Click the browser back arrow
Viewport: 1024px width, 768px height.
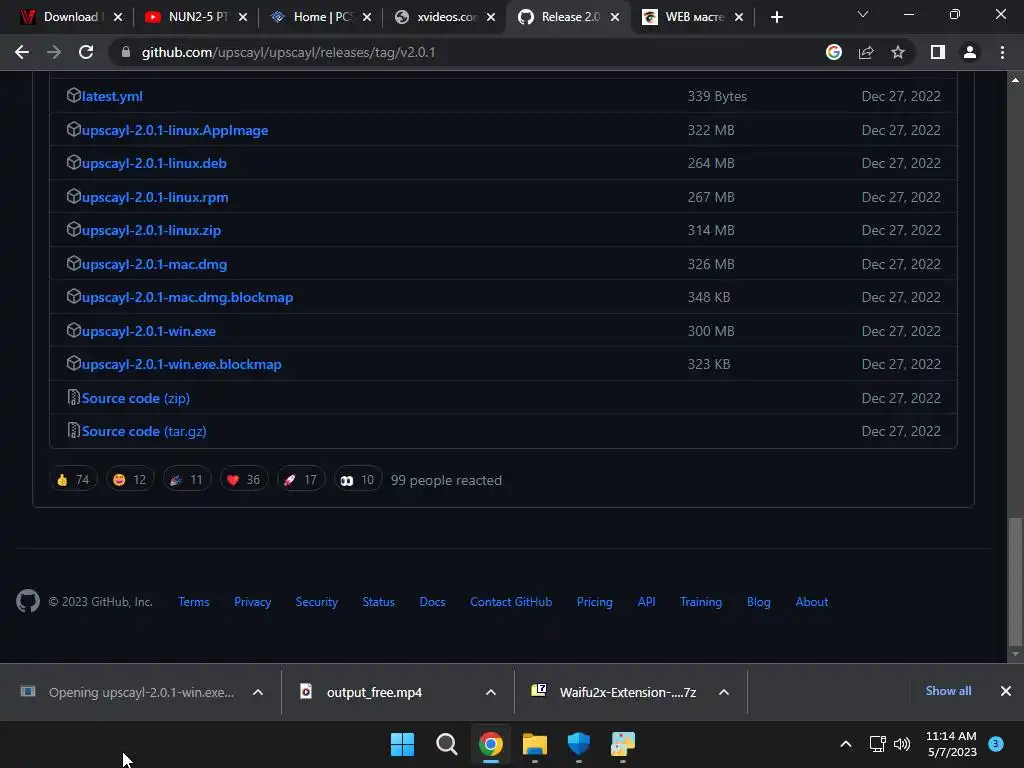[22, 52]
